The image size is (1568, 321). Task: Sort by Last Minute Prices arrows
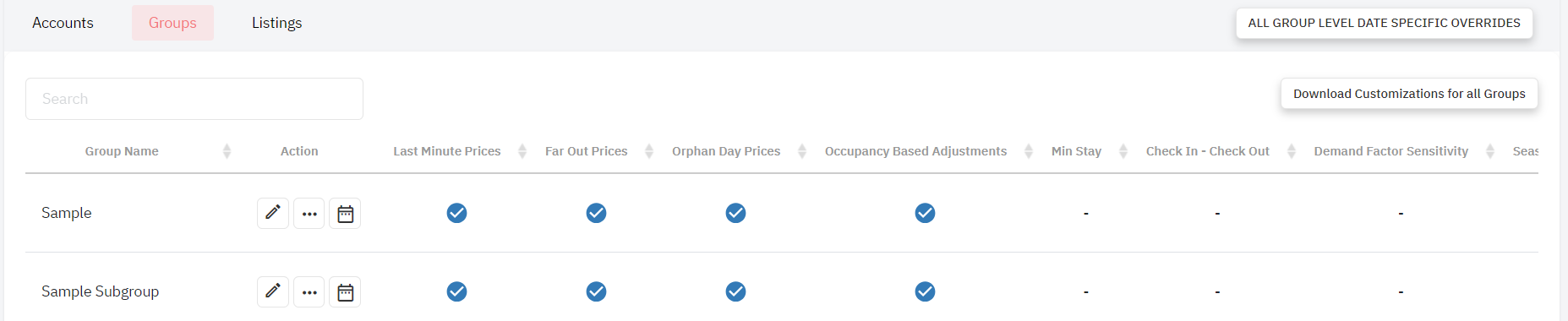(522, 151)
